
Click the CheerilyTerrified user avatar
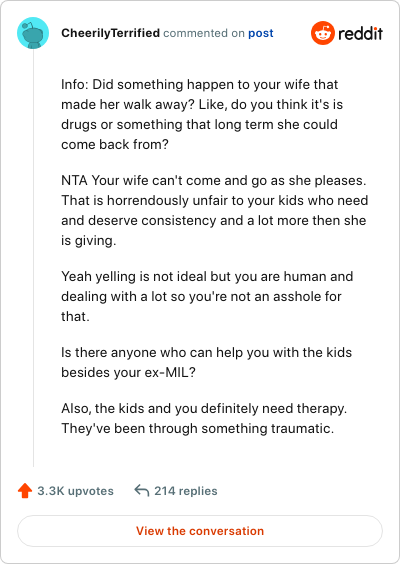click(x=33, y=33)
